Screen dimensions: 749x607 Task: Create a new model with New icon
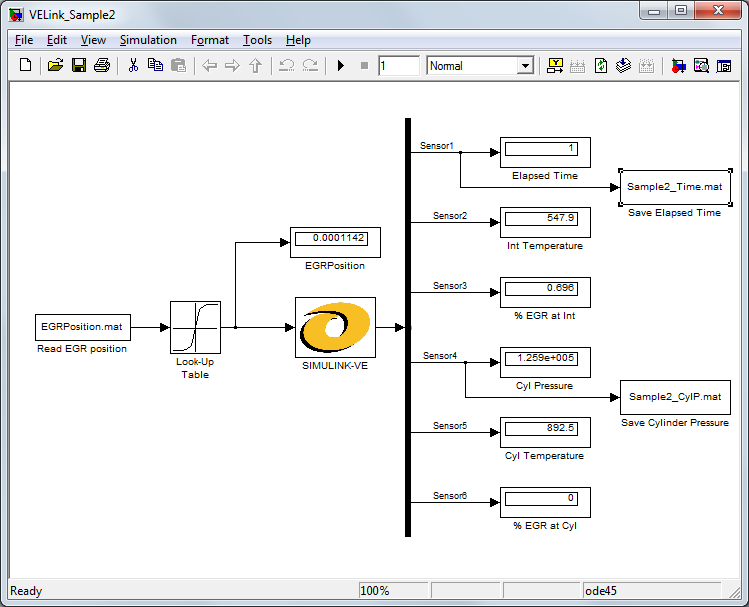[25, 65]
